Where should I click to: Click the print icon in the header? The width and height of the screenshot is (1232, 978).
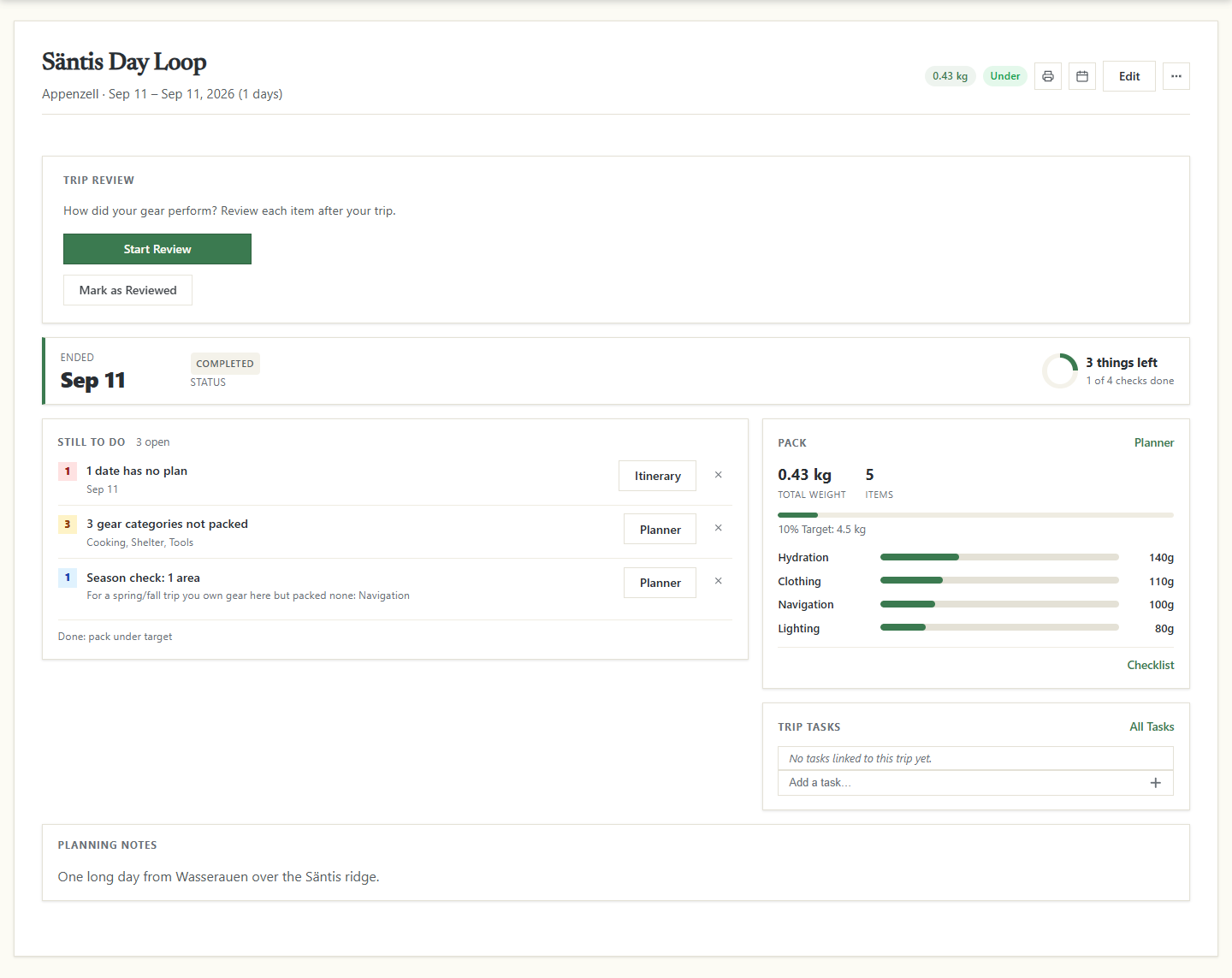(x=1048, y=76)
